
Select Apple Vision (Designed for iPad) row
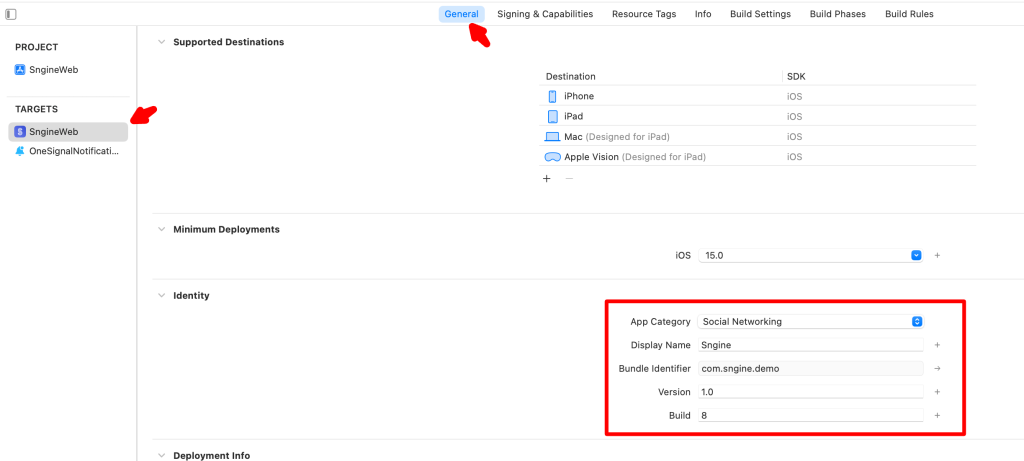click(x=758, y=157)
